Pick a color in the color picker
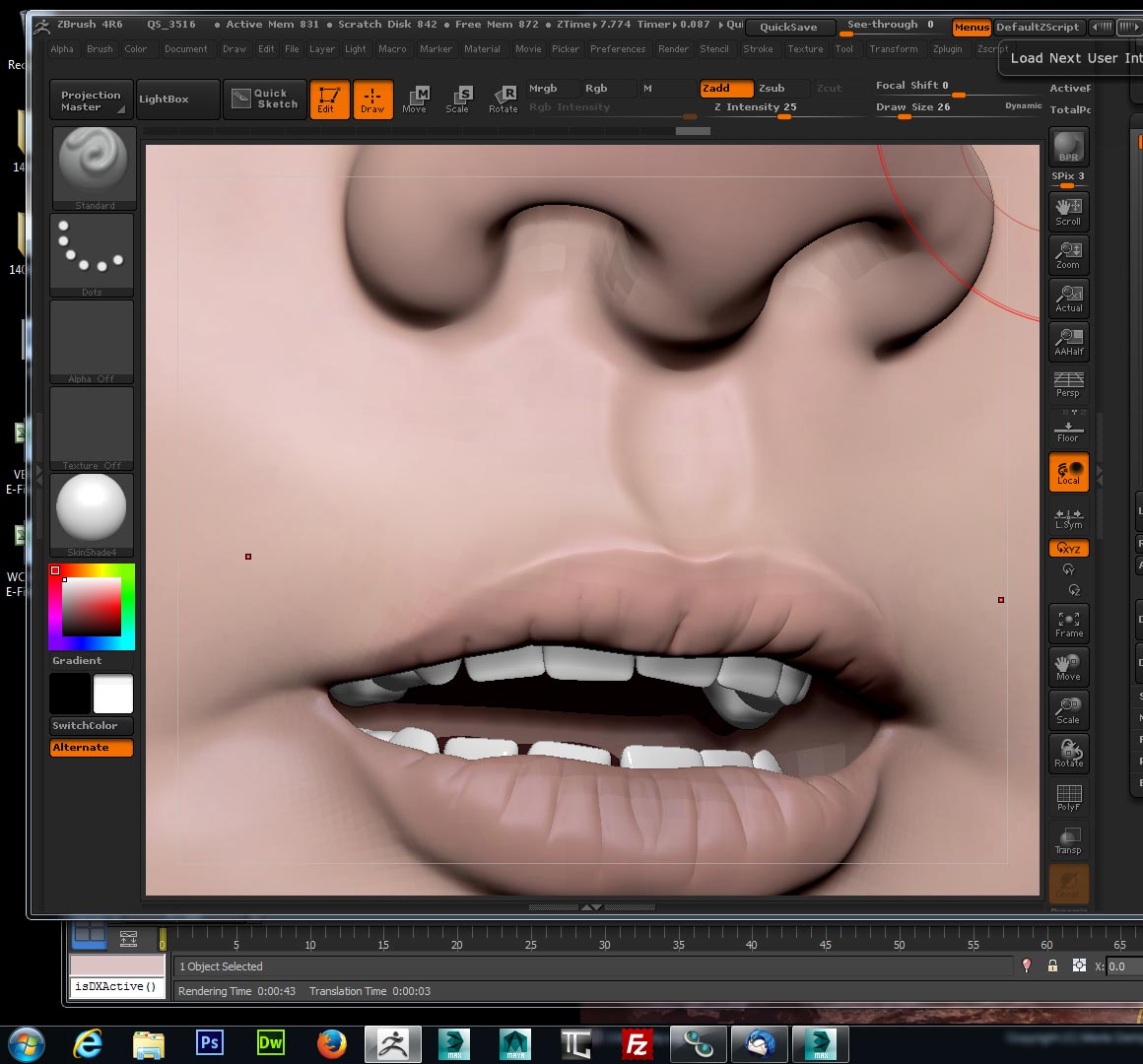Screen dimensions: 1143x1064 point(92,606)
